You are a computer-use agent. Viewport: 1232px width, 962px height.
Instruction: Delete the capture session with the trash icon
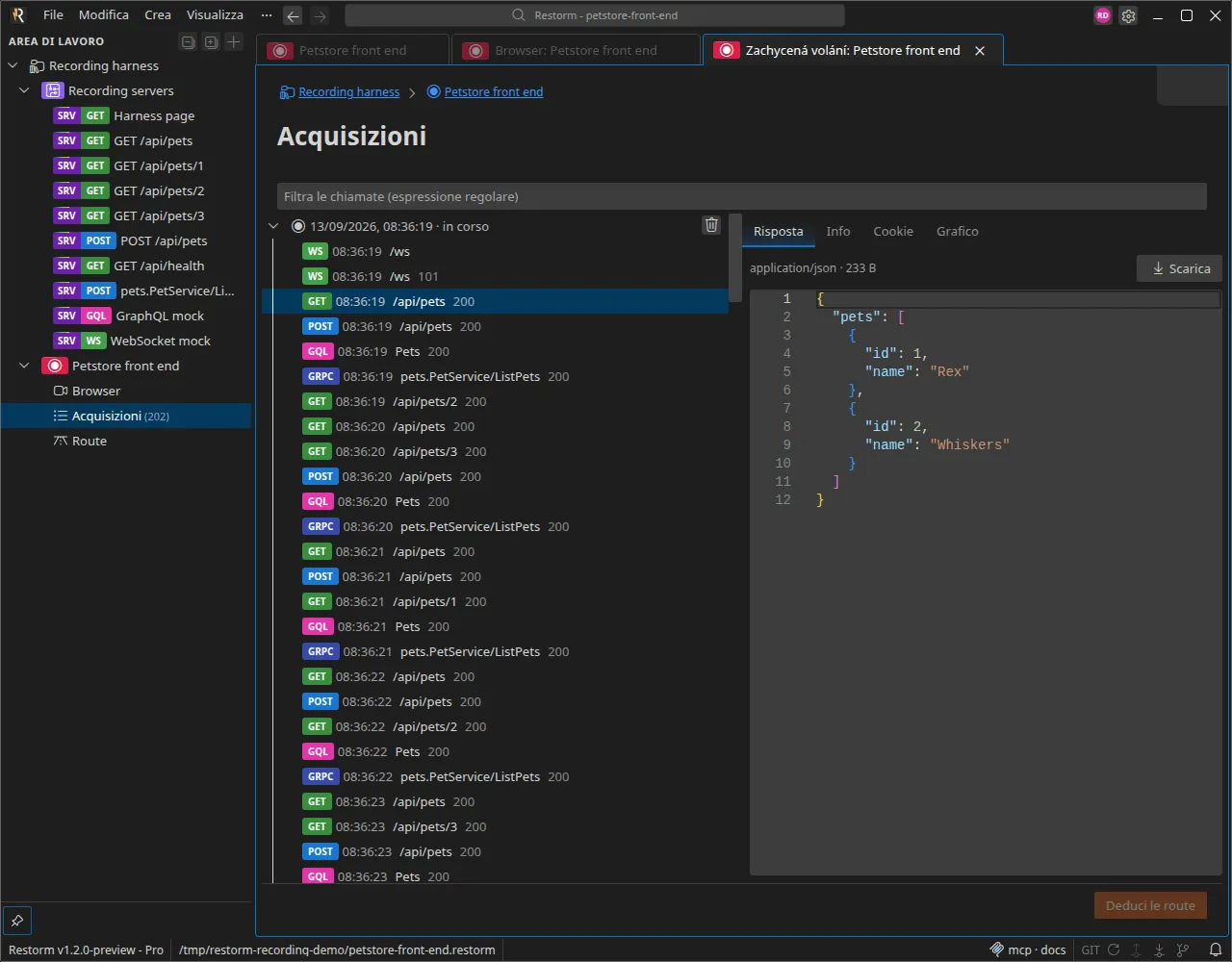click(711, 225)
